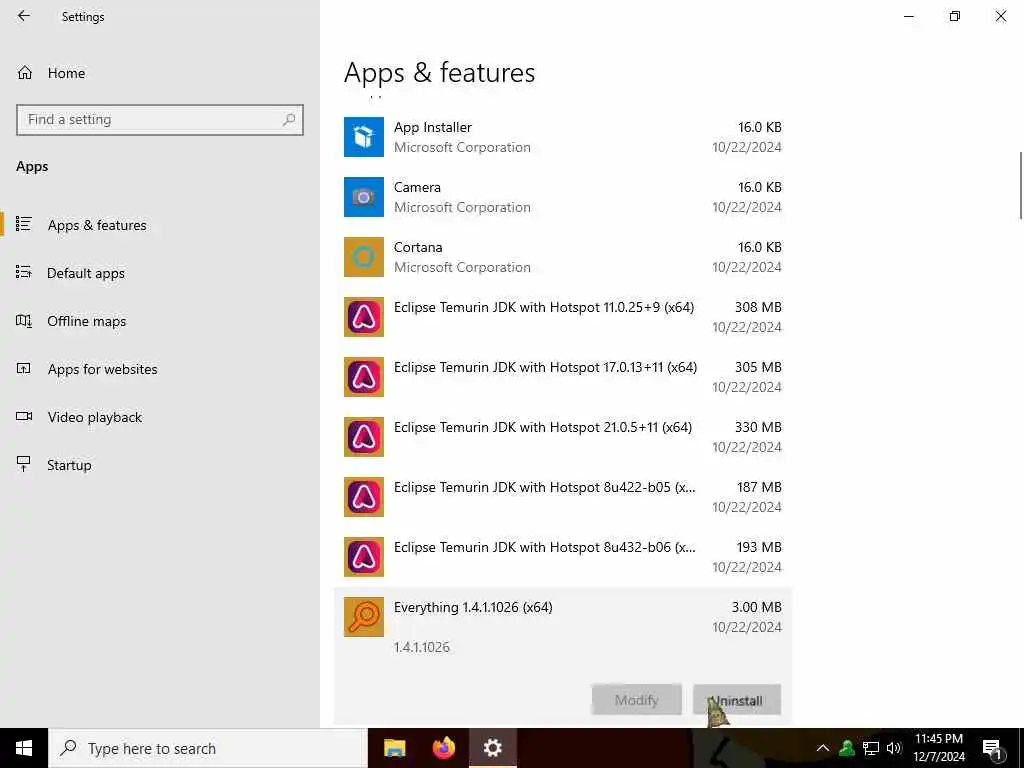Click the Temurin JDK 11.0.25+9 icon

[x=364, y=317]
